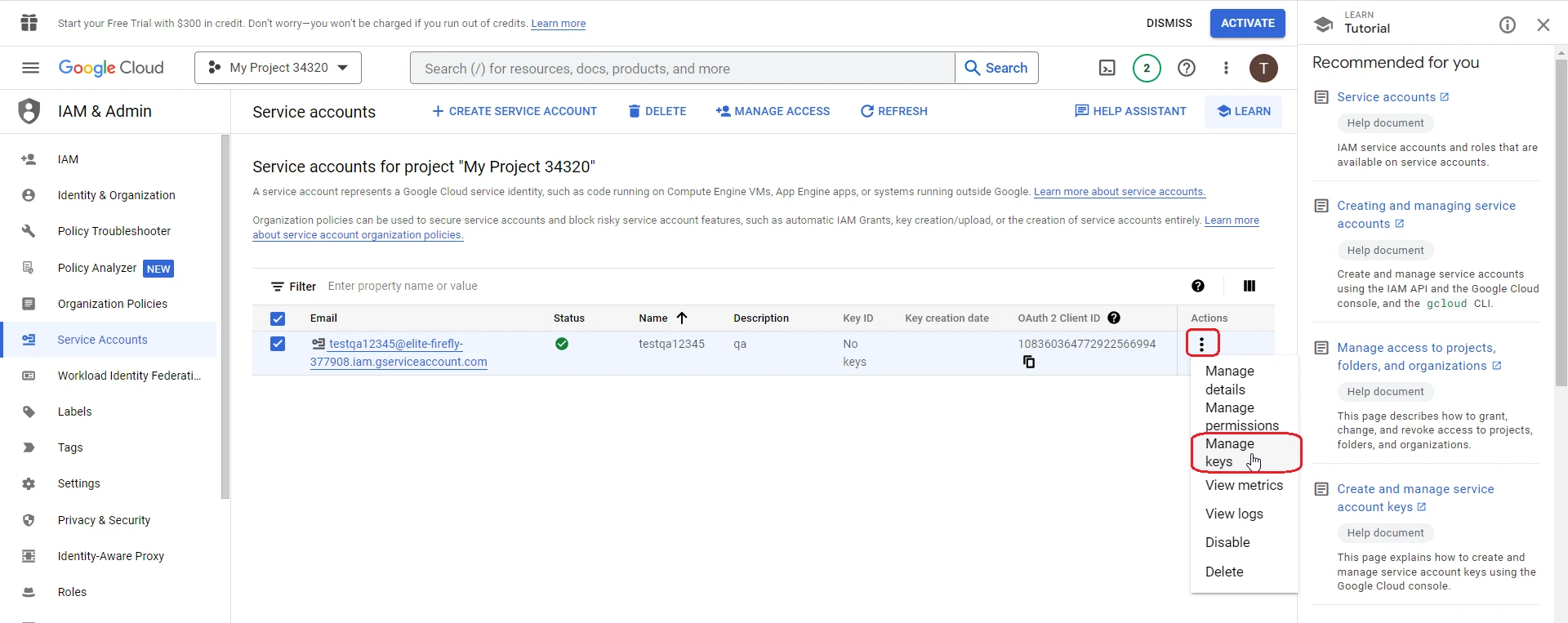Click the Google Cloud logo

pos(111,68)
